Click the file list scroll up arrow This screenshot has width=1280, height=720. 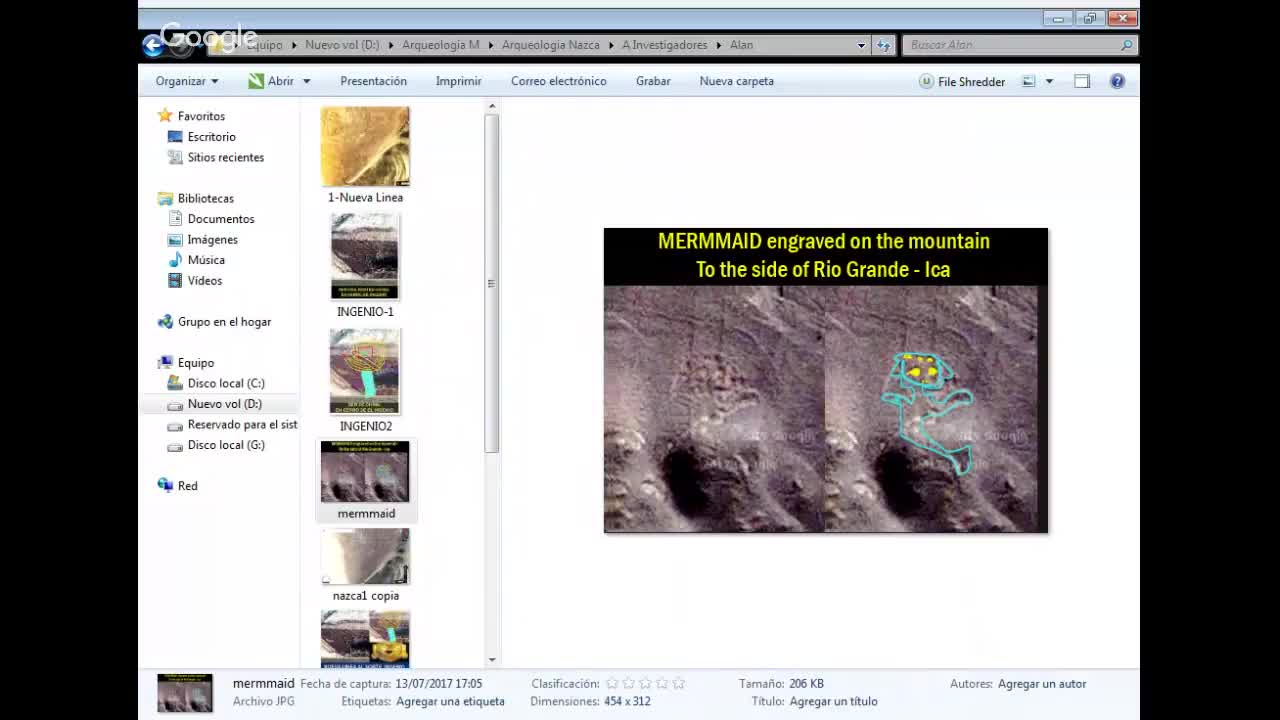(x=491, y=106)
